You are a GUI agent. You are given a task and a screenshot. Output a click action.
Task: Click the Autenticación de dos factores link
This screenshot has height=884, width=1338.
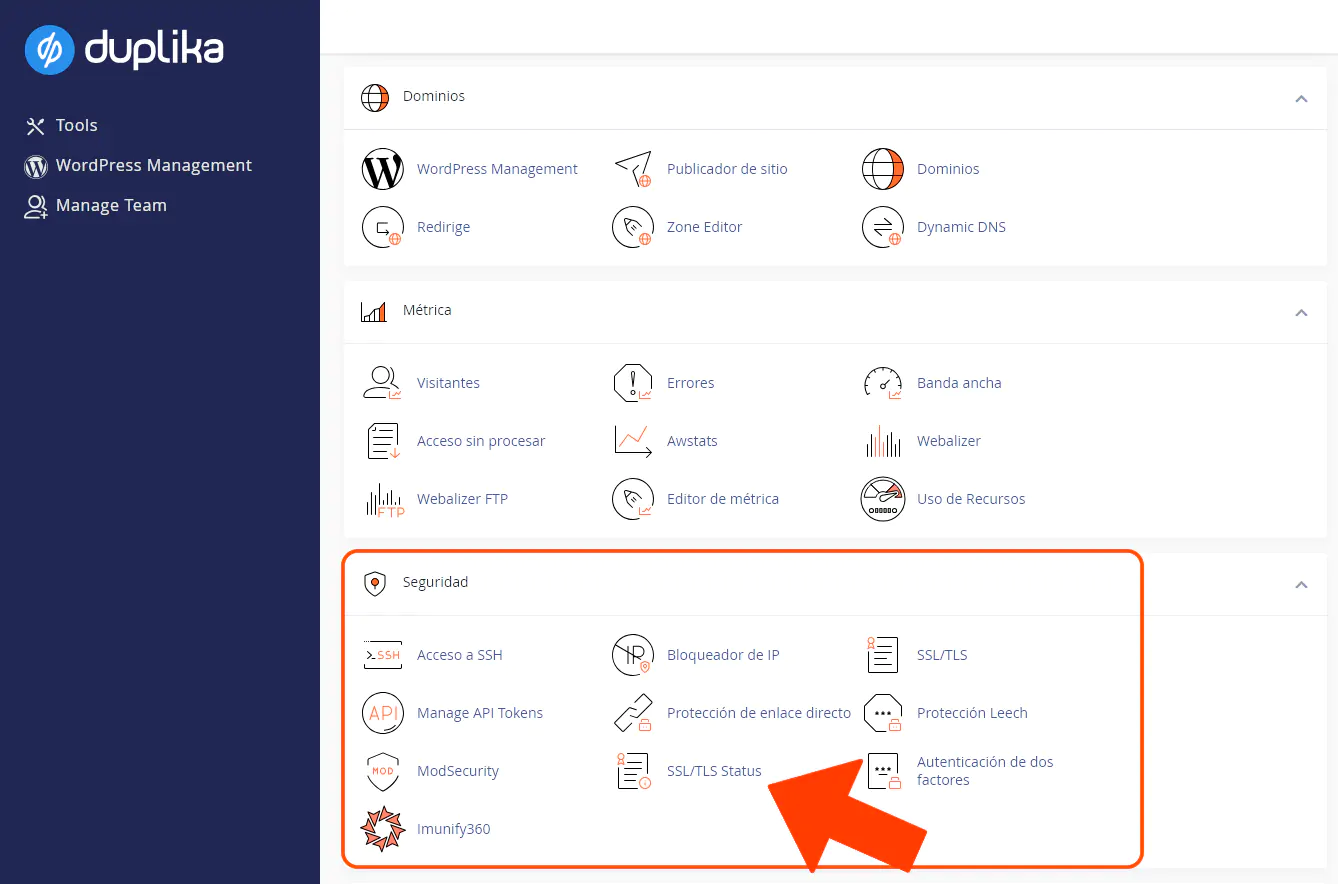tap(984, 771)
